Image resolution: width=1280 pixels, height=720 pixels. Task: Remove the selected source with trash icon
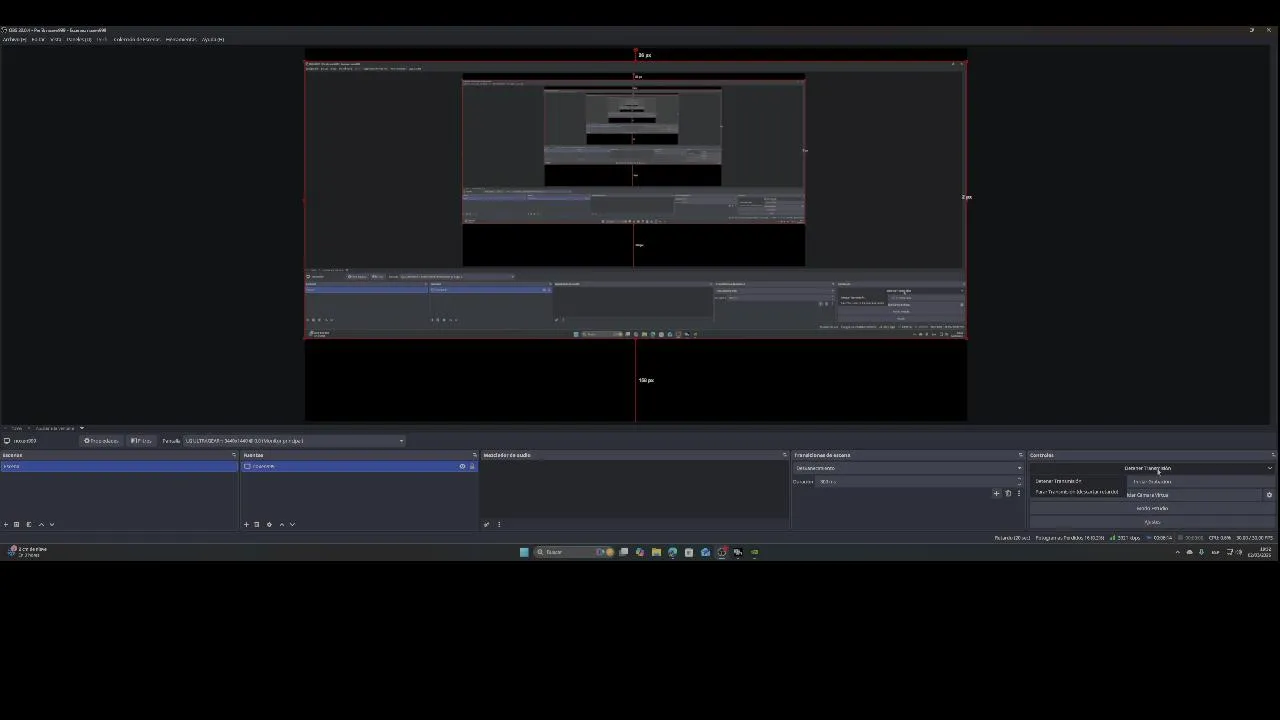[x=257, y=524]
